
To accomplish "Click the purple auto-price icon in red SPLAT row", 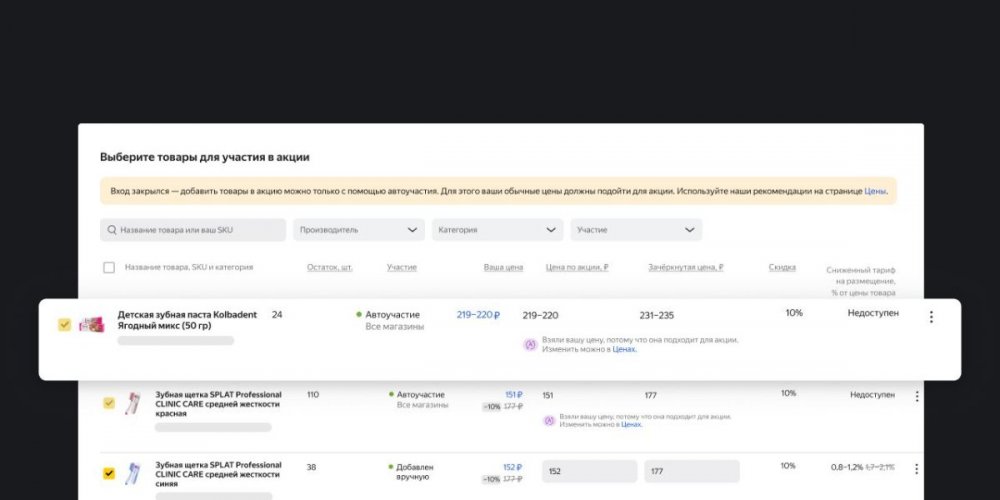I will pos(548,420).
